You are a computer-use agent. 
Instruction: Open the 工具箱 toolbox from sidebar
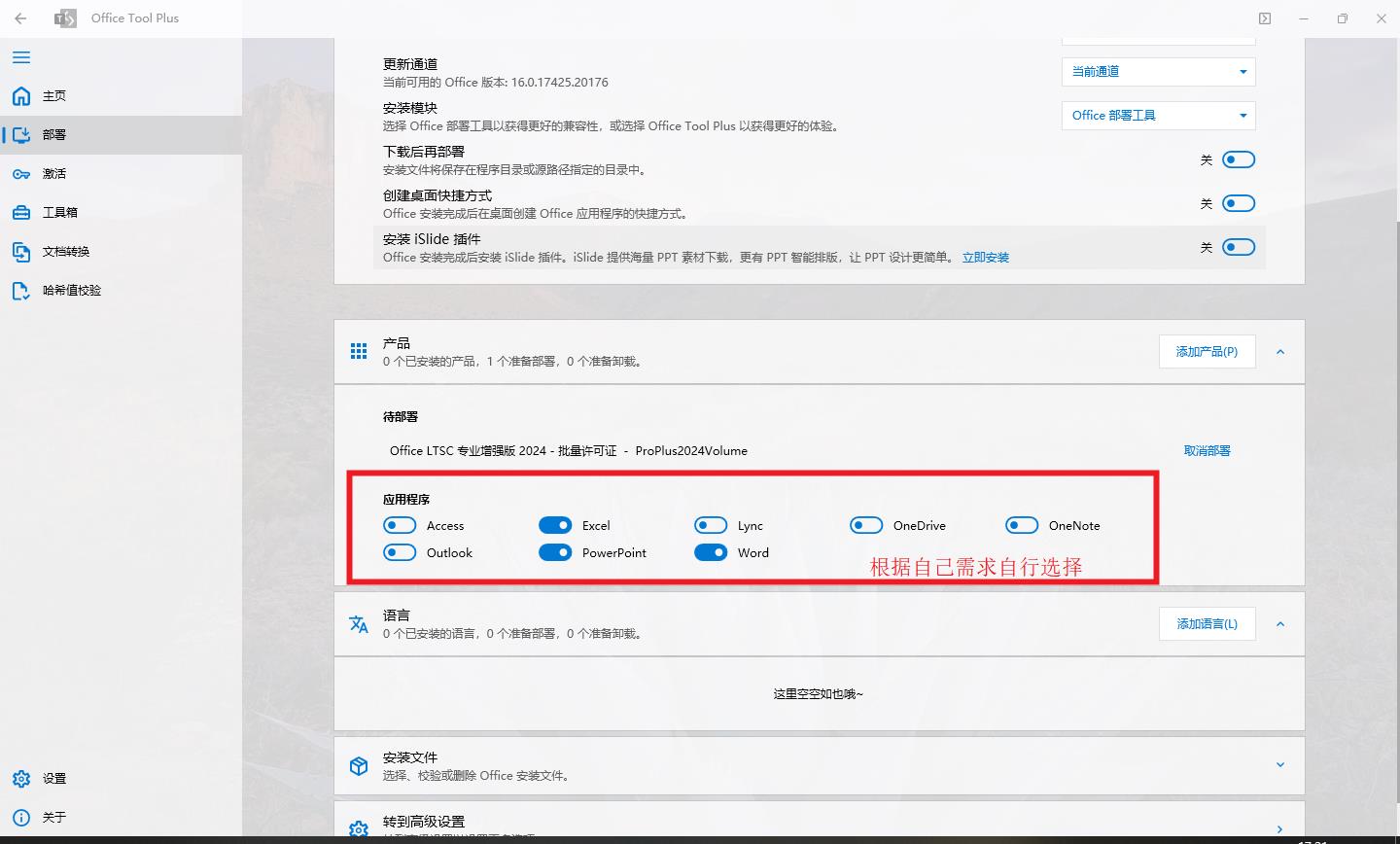55,212
